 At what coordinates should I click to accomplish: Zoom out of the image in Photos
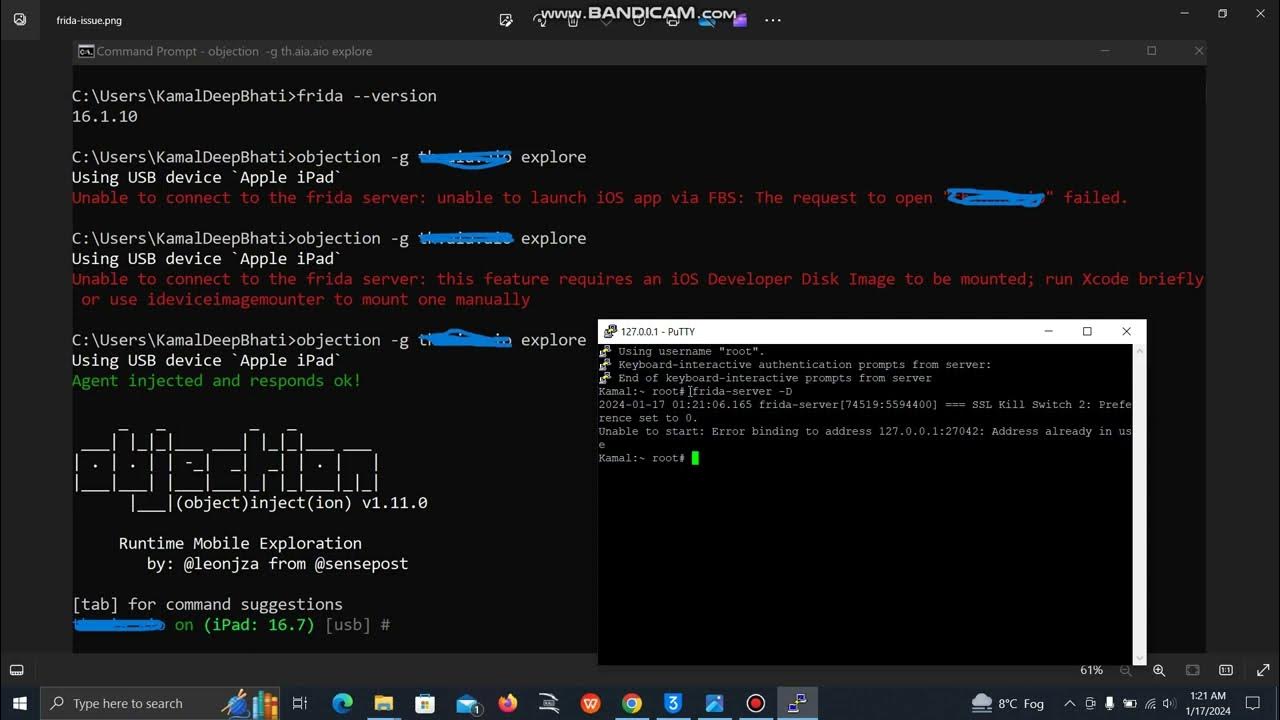[x=1126, y=670]
